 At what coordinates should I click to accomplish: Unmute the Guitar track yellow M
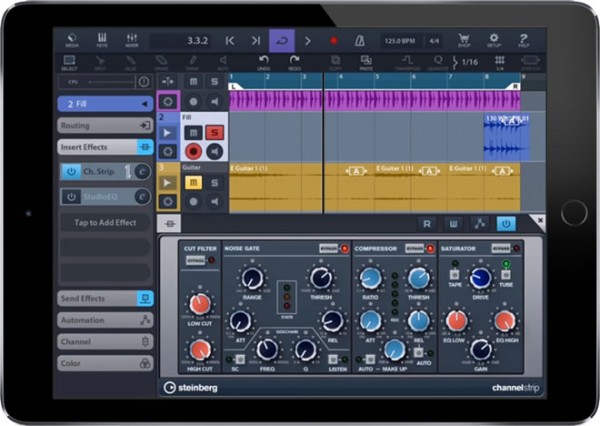(x=194, y=183)
